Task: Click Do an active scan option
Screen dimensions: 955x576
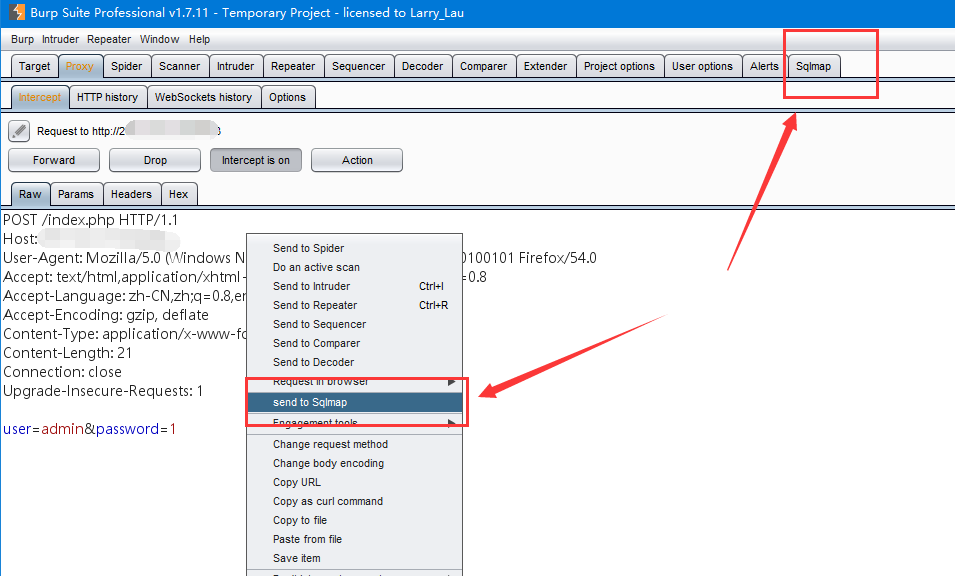Action: click(x=316, y=267)
